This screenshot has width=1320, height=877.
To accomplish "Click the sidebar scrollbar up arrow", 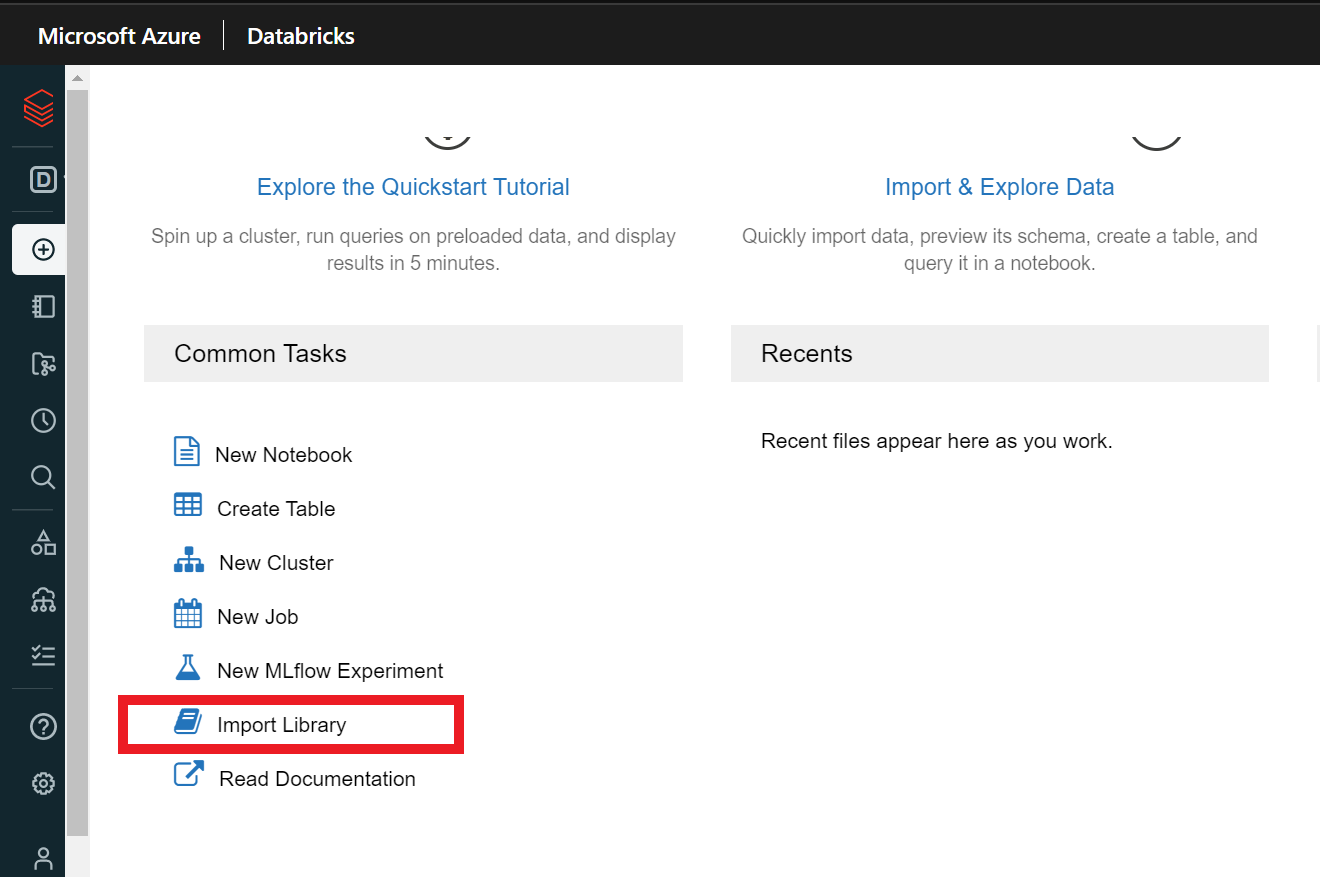I will 77,77.
